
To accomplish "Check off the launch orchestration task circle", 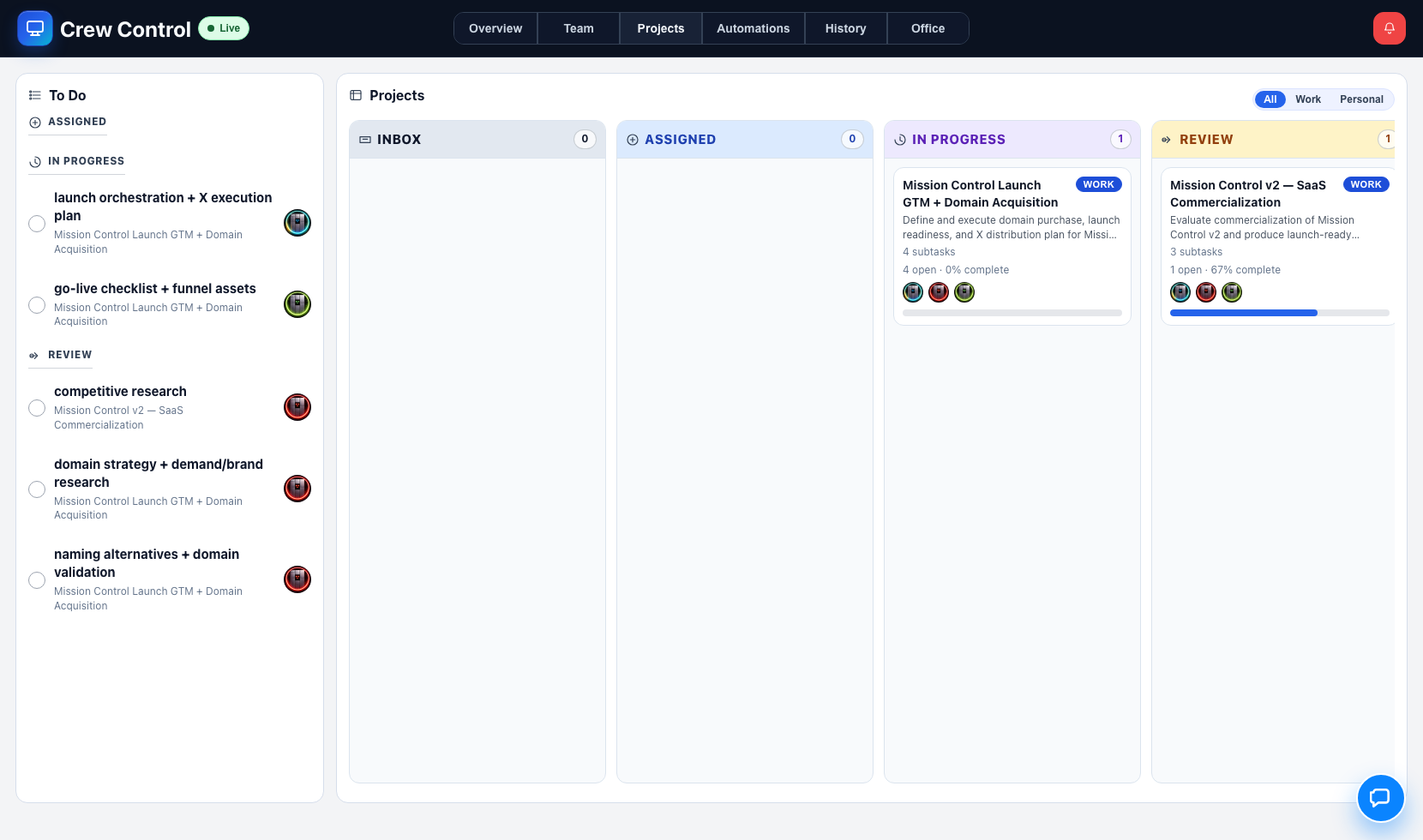I will click(x=37, y=224).
